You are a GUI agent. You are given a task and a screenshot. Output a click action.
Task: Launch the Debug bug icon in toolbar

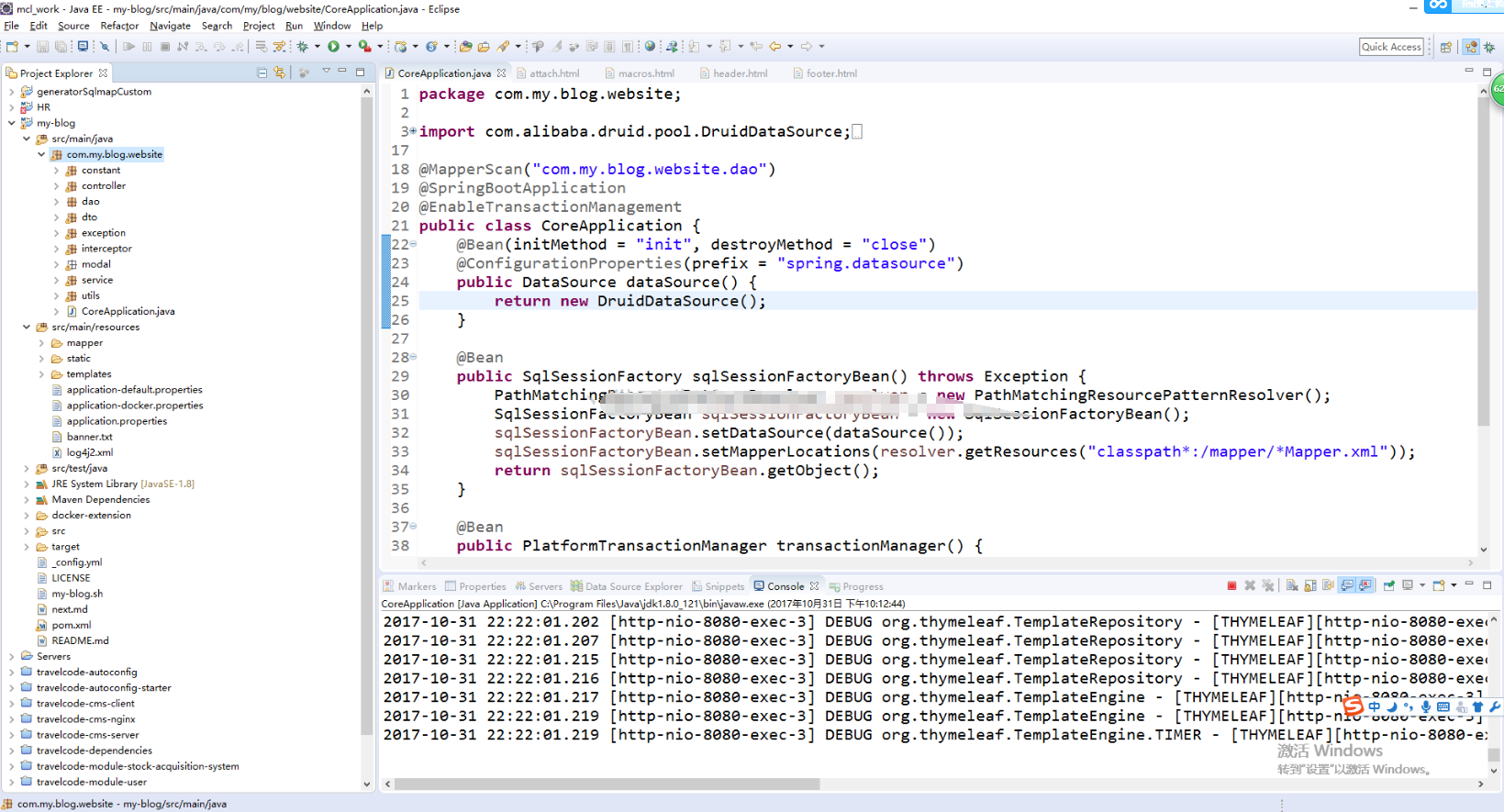click(x=302, y=46)
